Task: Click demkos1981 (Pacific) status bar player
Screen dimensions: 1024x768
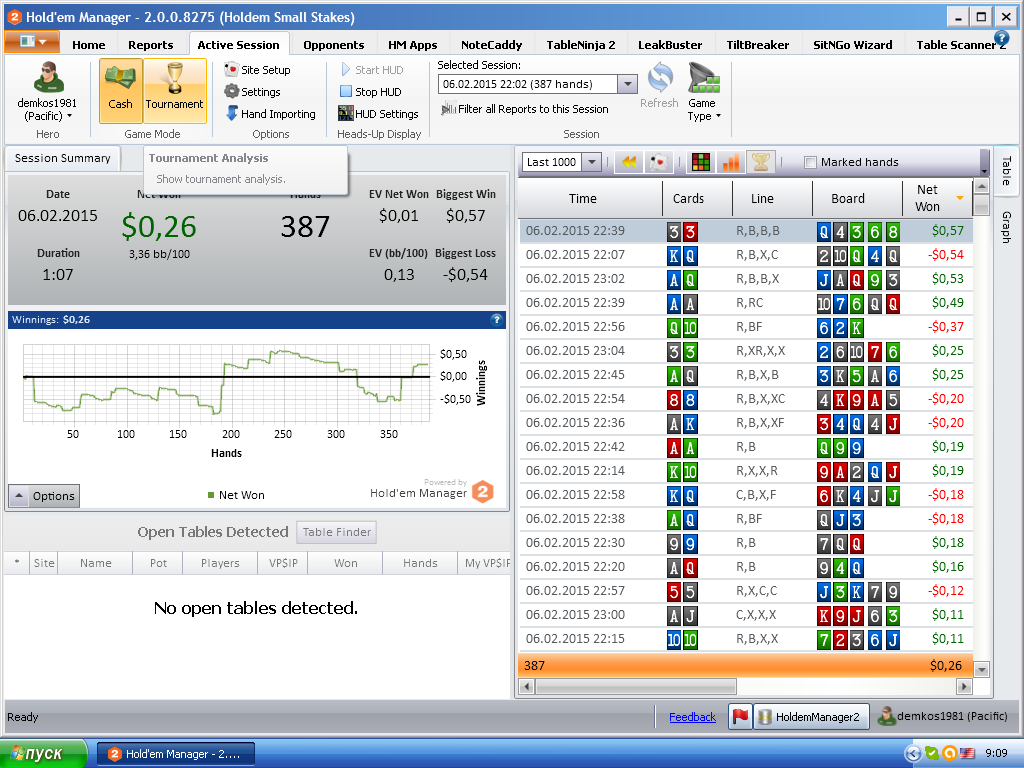Action: tap(942, 716)
